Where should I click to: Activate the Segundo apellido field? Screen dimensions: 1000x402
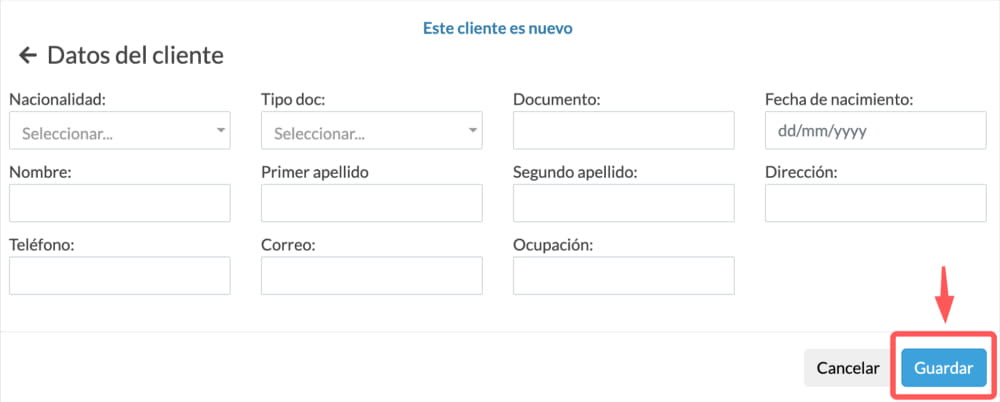[x=624, y=203]
